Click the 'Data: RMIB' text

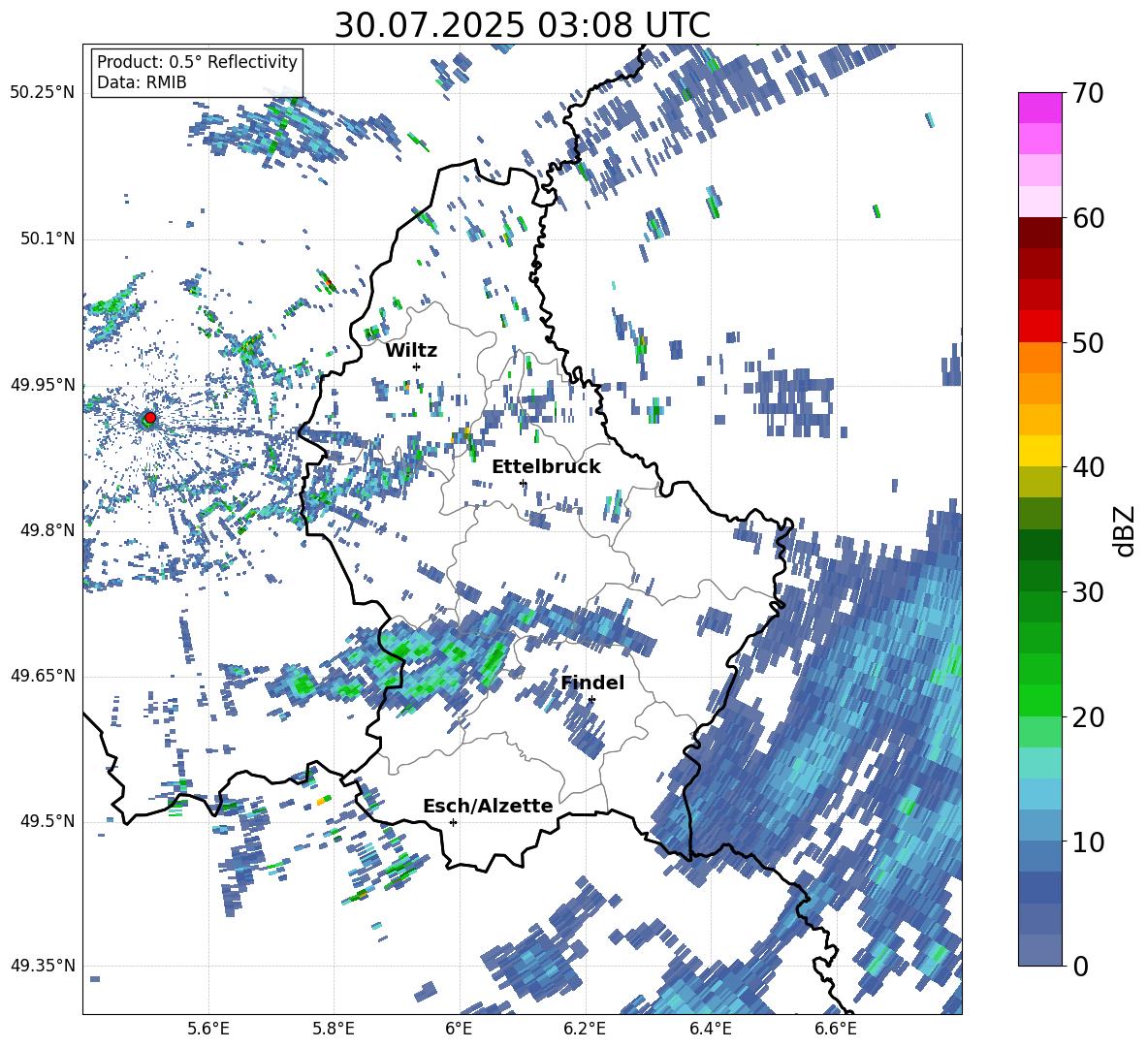click(x=142, y=82)
